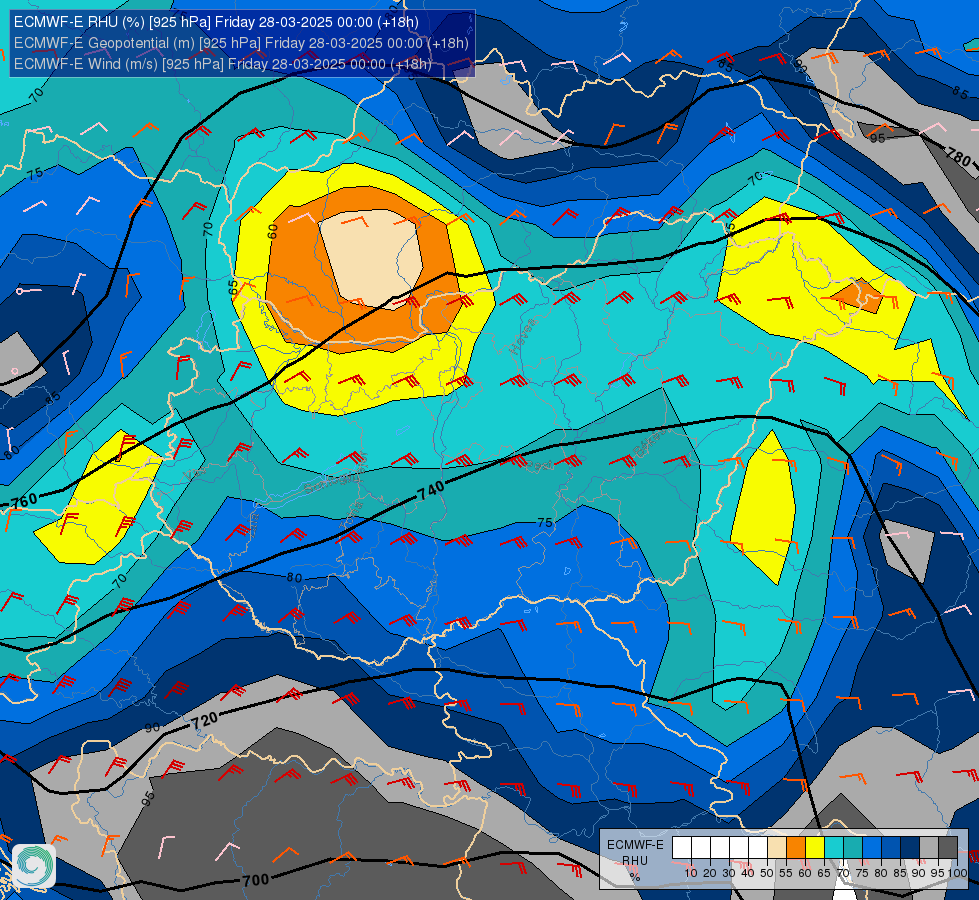The height and width of the screenshot is (900, 979).
Task: Select the ECMWF-E Wind (m/s) title line
Action: [223, 64]
